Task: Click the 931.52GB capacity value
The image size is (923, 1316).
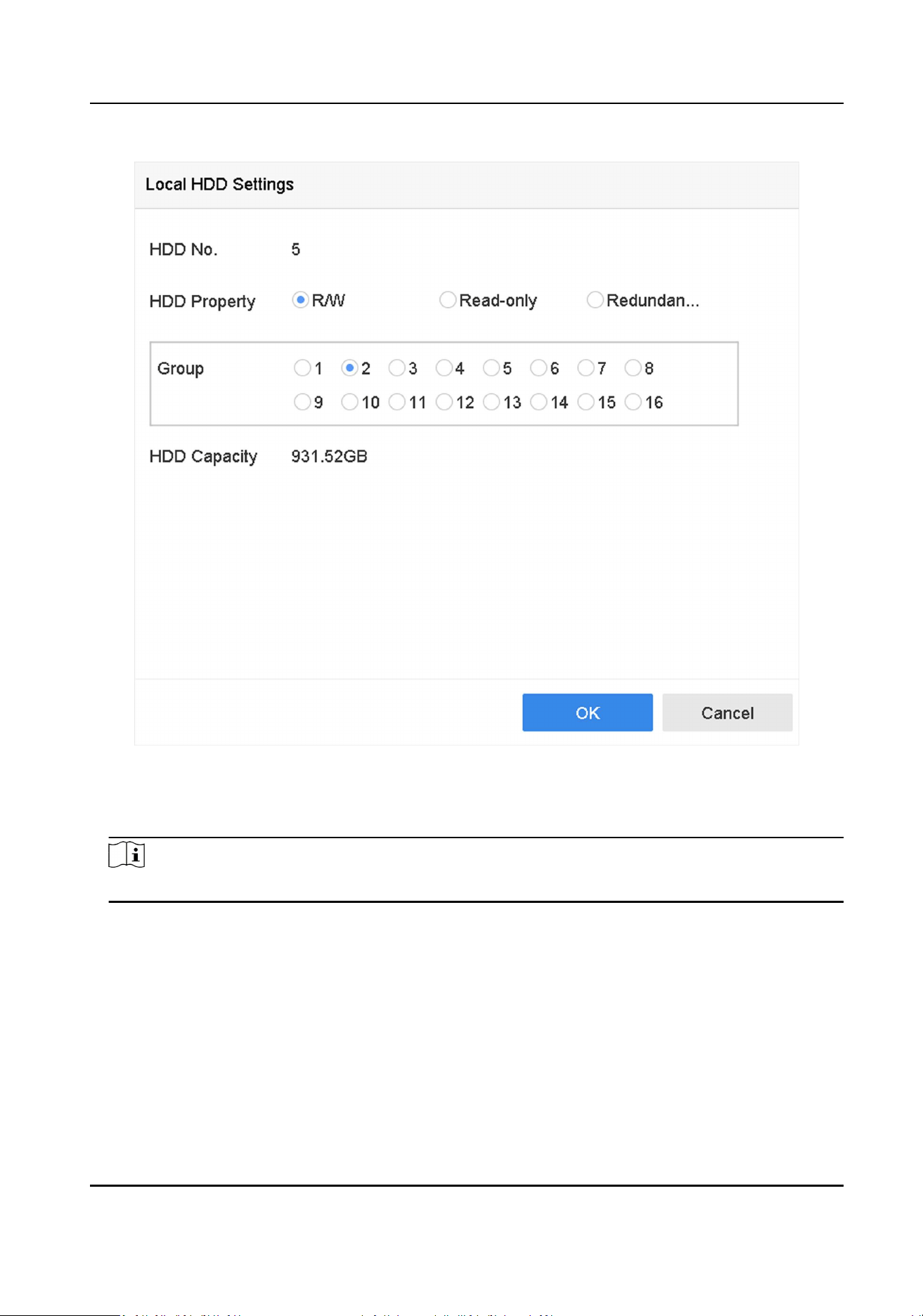Action: (329, 457)
